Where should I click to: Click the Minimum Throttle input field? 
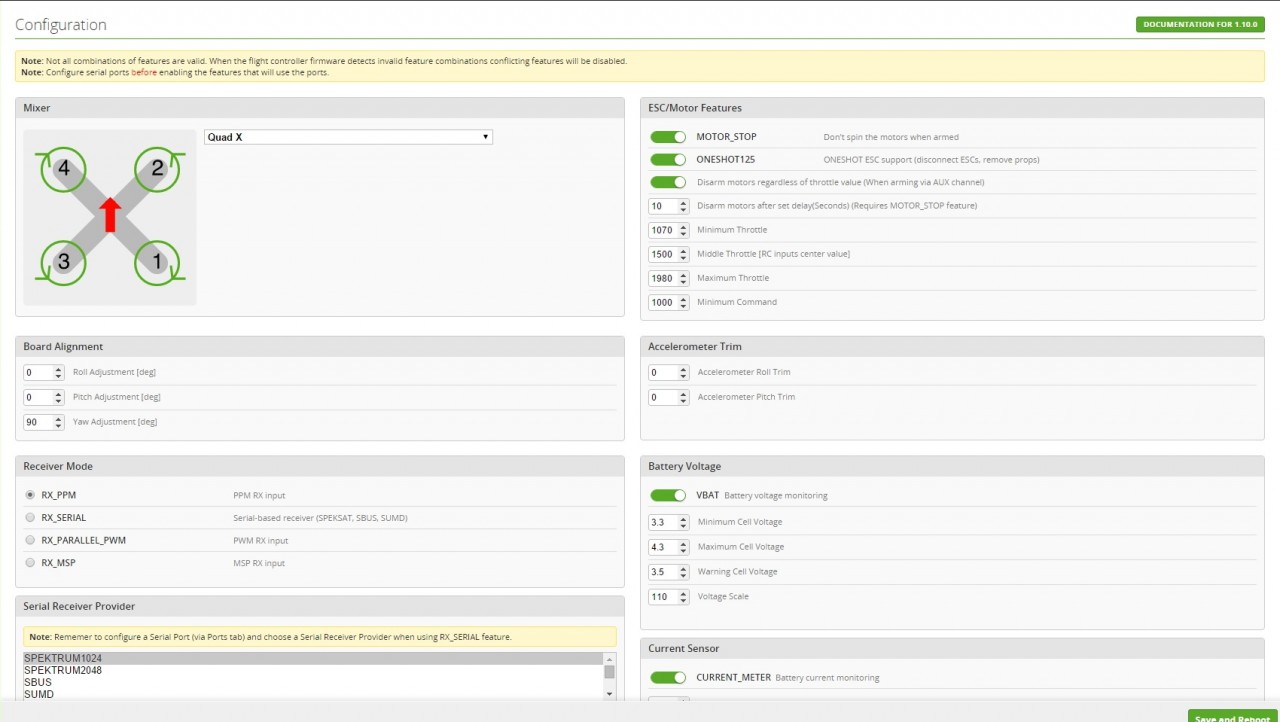662,230
